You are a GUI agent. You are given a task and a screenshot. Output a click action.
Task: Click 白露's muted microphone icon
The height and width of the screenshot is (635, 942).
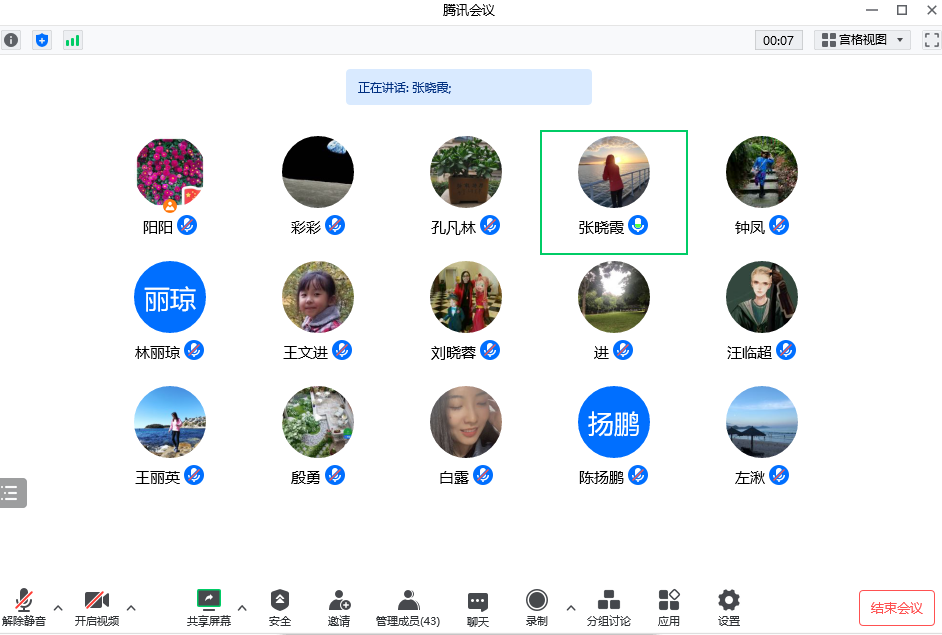click(x=483, y=475)
